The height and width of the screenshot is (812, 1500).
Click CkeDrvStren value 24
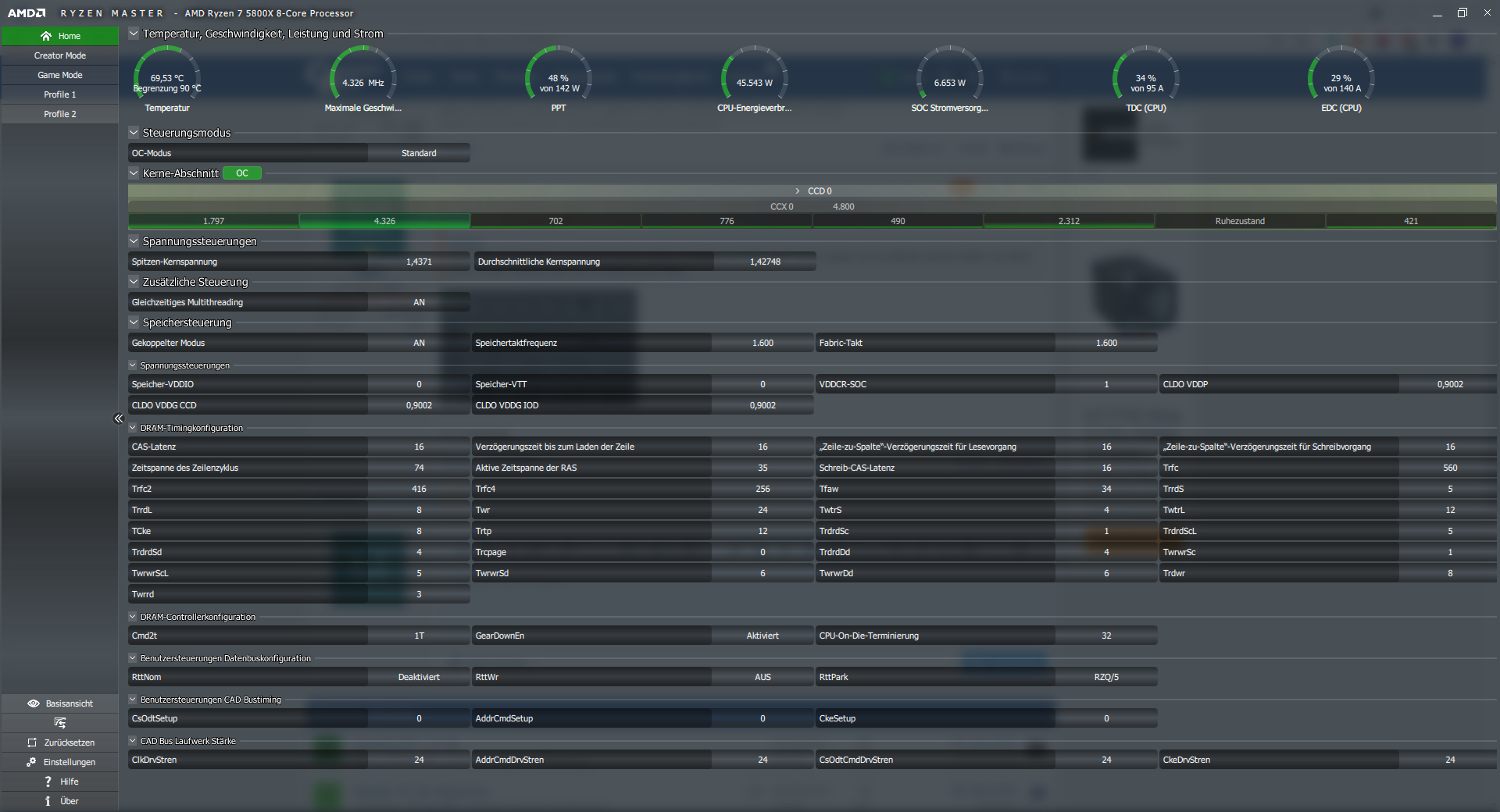pyautogui.click(x=1450, y=760)
